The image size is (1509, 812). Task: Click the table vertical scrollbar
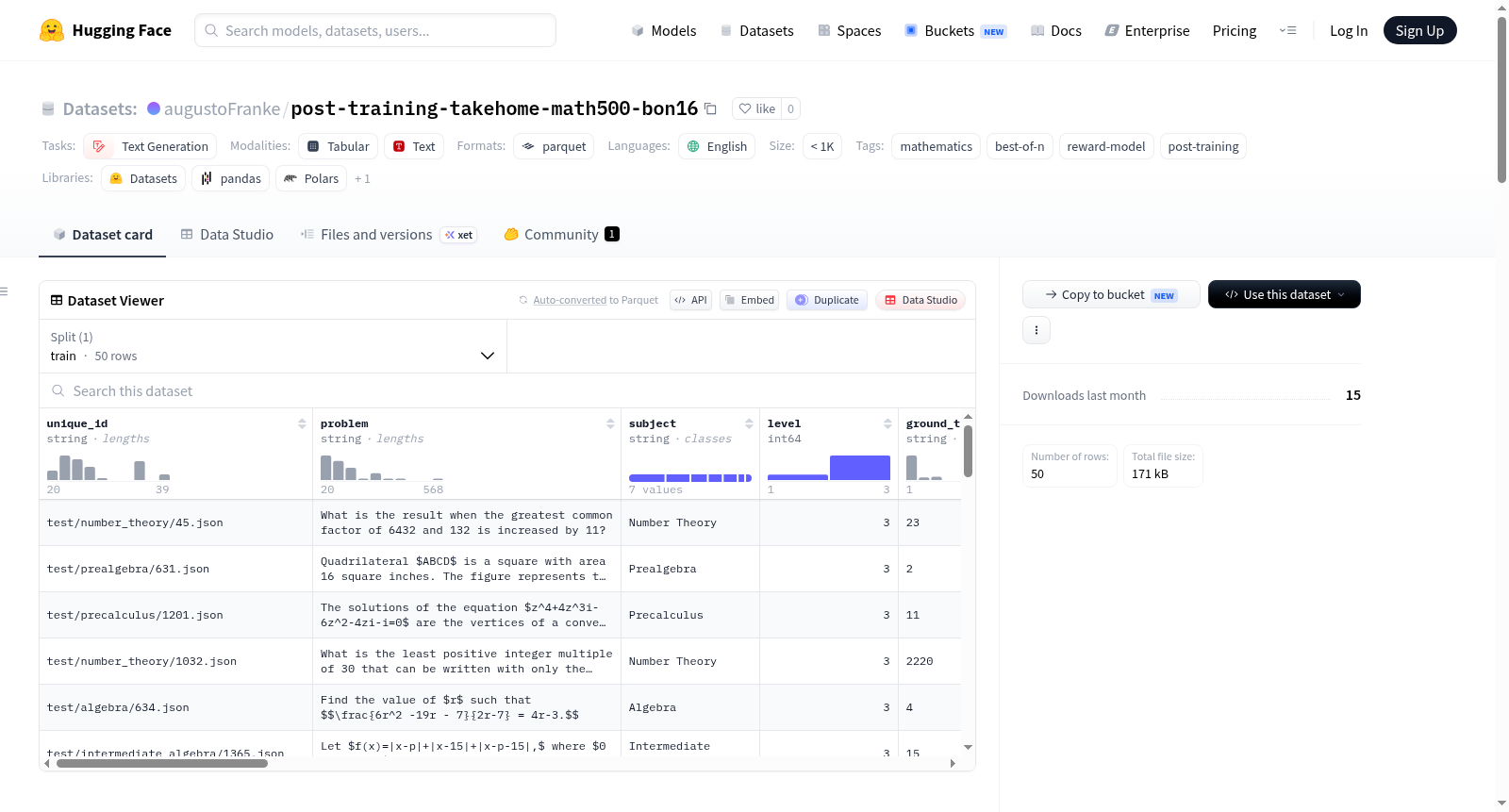coord(968,451)
